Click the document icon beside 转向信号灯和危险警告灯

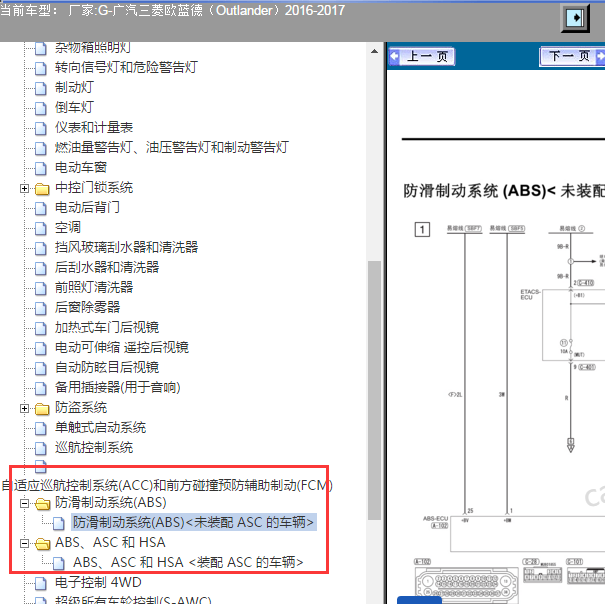tap(41, 68)
